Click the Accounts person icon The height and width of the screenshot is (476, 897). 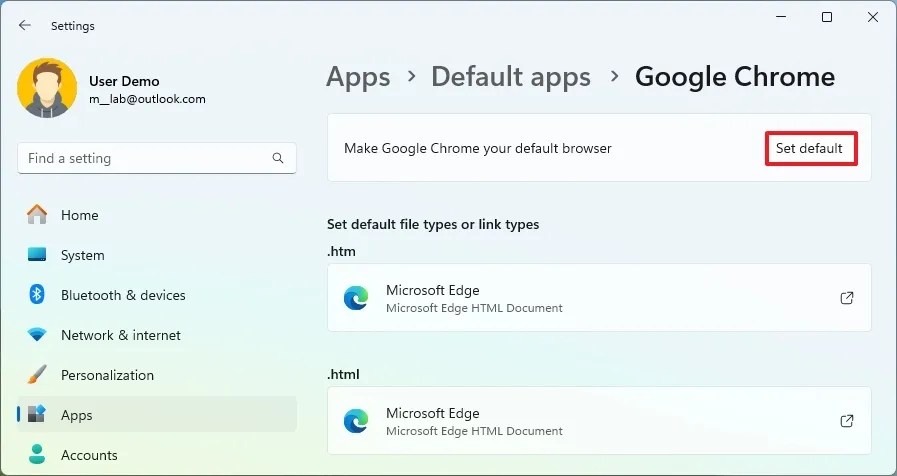(37, 454)
